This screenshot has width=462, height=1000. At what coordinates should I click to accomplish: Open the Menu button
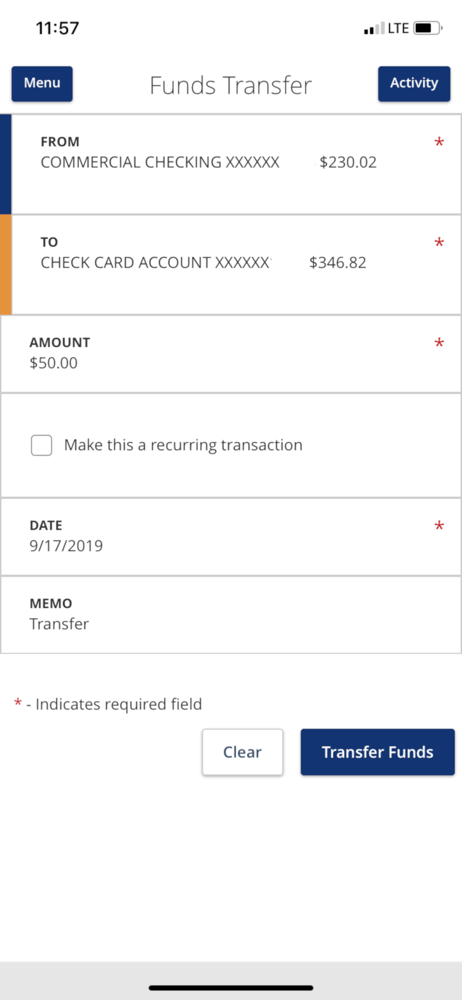(42, 84)
